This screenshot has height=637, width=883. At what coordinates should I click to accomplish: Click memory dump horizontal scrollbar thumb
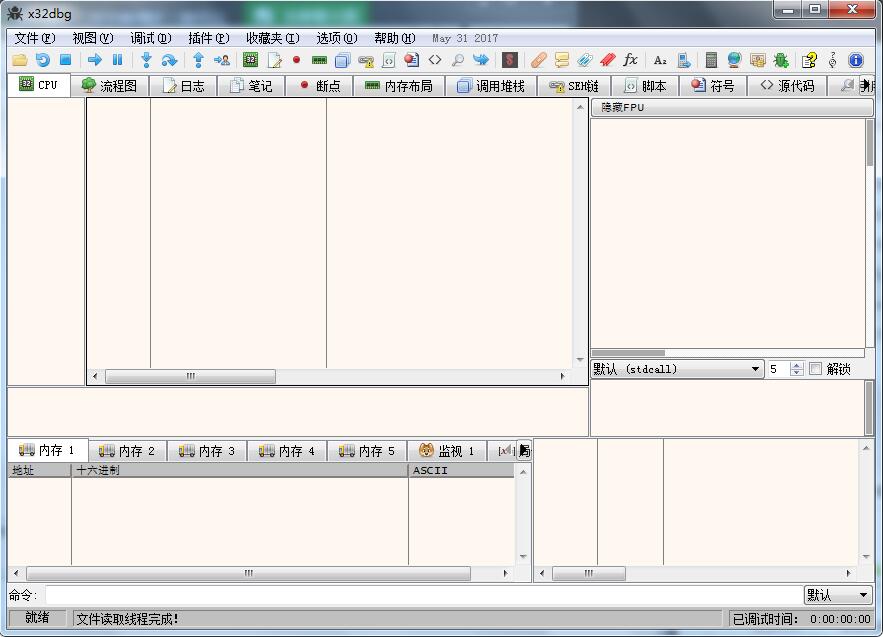(248, 573)
